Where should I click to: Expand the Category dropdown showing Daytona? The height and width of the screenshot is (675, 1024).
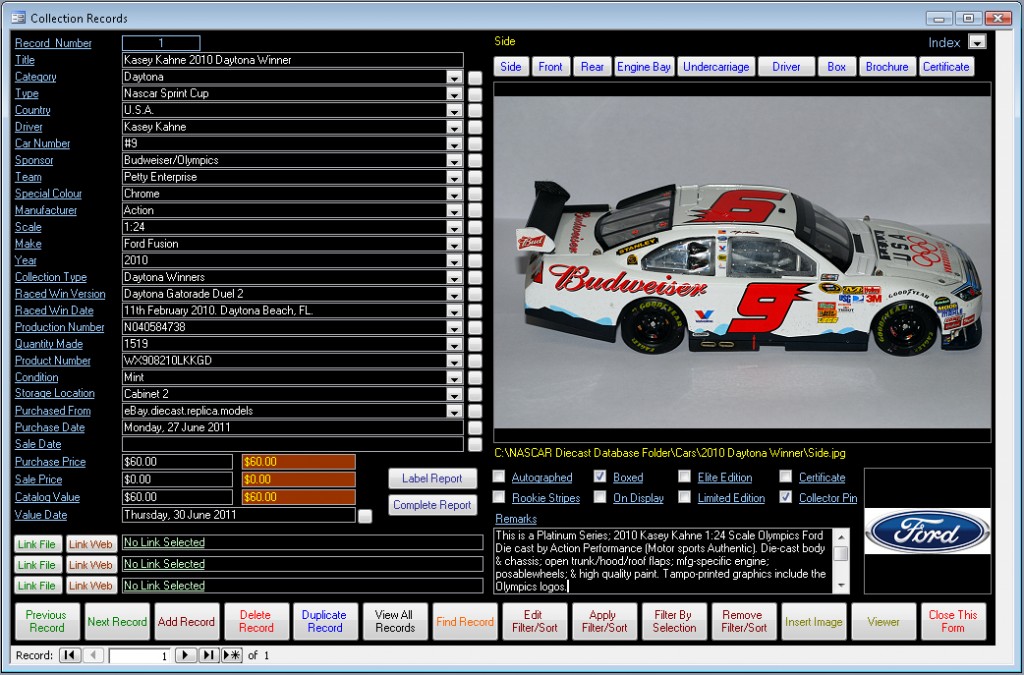(x=455, y=77)
